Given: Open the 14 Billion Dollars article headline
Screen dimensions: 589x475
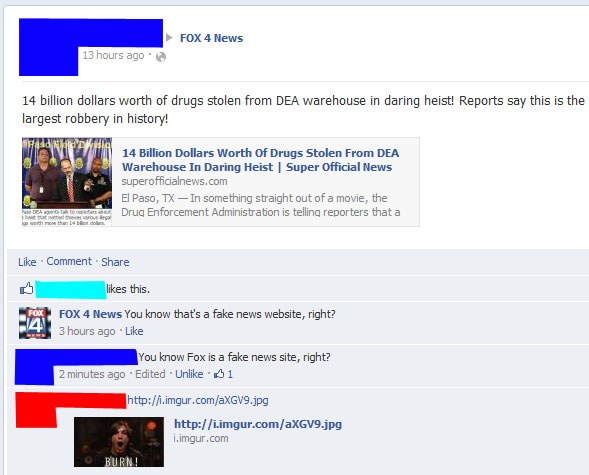Looking at the screenshot, I should 260,160.
